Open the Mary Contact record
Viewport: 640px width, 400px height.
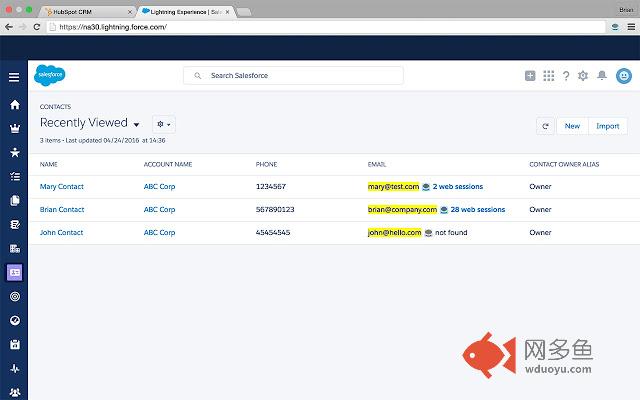pos(62,187)
